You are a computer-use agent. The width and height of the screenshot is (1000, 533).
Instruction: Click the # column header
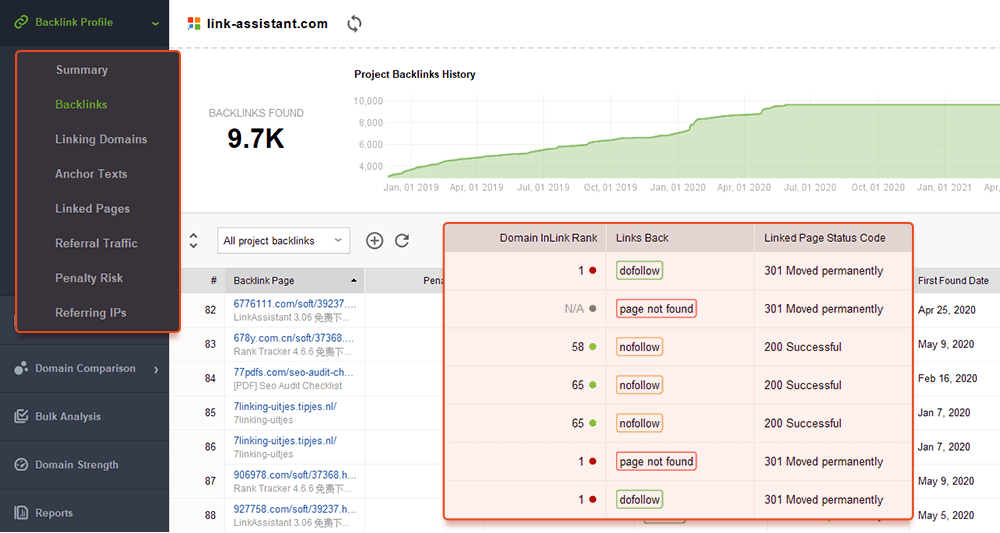pos(214,281)
